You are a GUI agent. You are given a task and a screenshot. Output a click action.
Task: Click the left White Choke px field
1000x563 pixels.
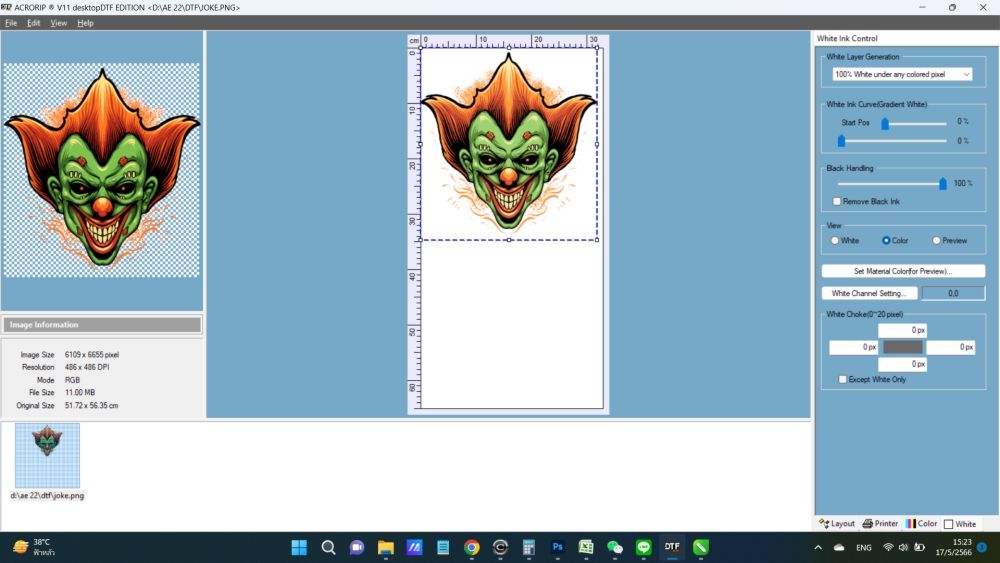click(x=853, y=347)
